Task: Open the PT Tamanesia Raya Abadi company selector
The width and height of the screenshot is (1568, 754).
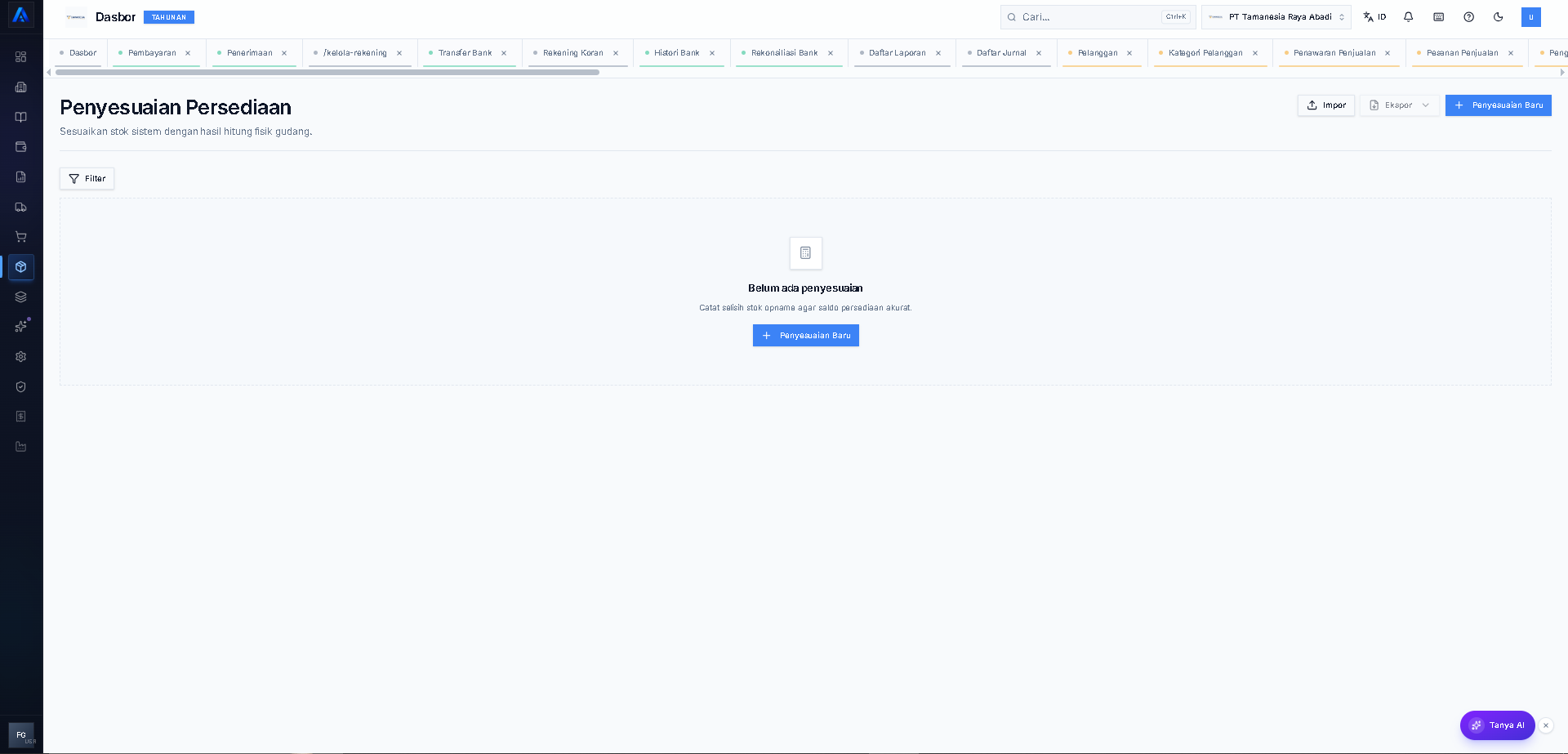Action: [1276, 16]
